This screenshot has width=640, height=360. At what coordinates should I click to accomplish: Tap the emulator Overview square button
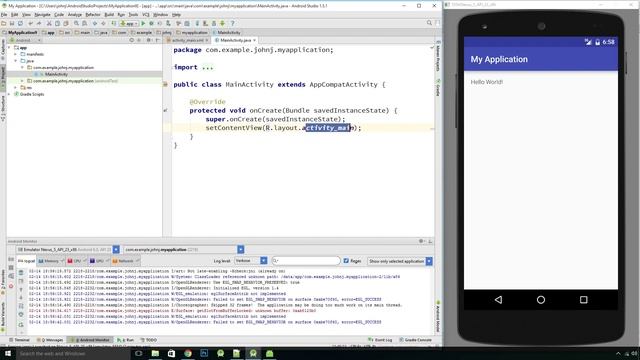pos(584,300)
